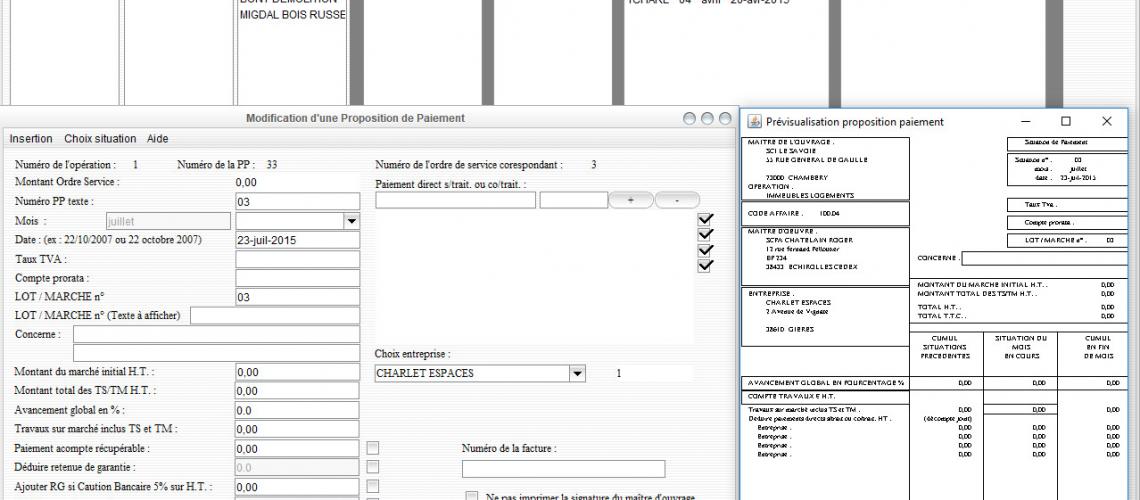Focus the Numéro PP texte field

click(297, 201)
